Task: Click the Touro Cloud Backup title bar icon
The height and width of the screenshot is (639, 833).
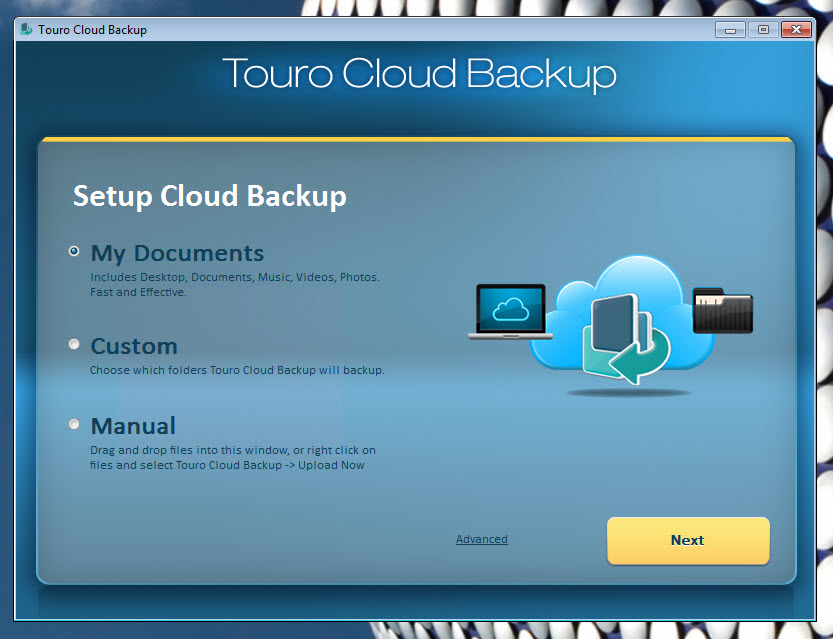Action: [x=26, y=29]
